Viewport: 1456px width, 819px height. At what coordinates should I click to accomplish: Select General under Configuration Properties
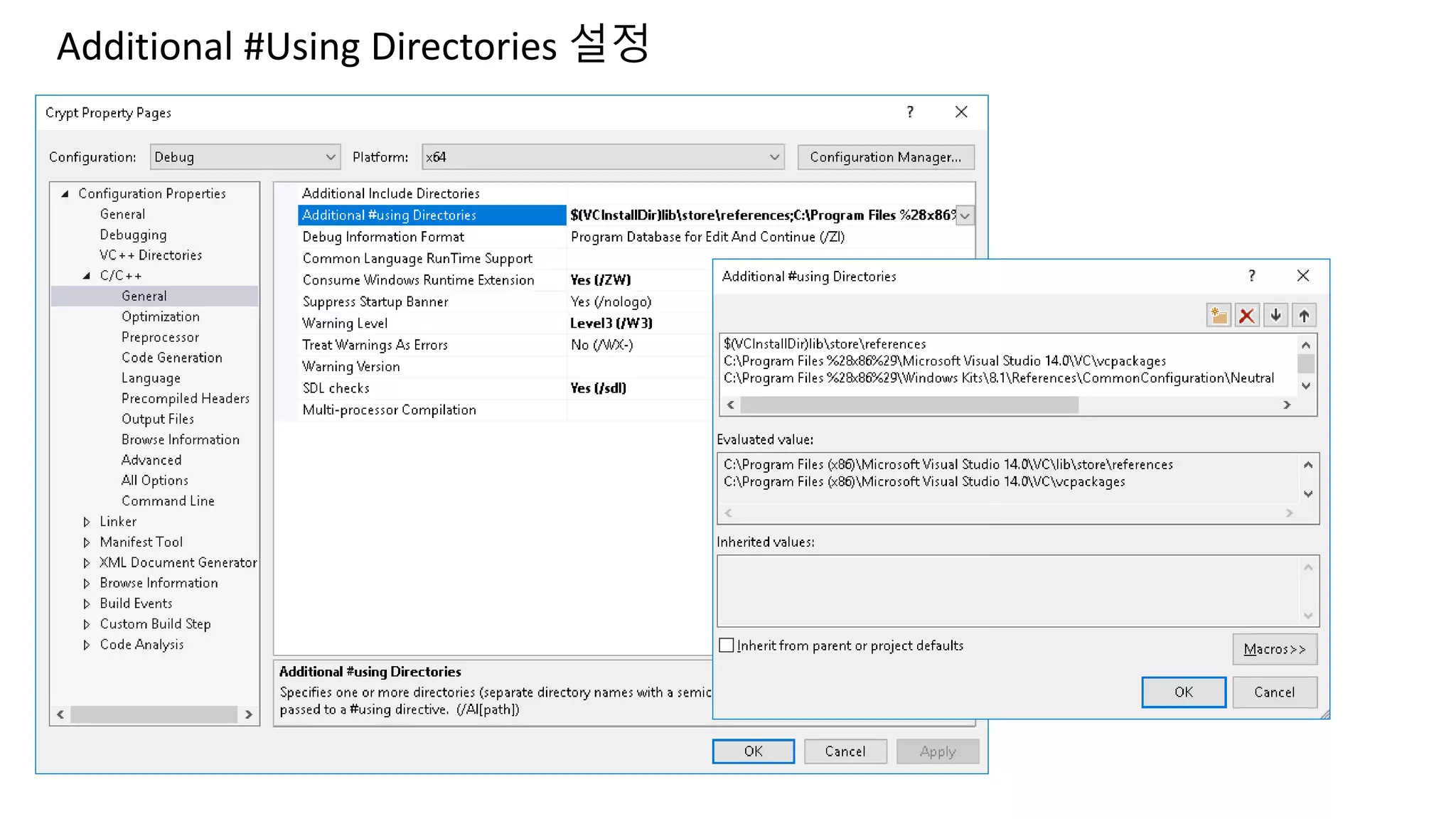(122, 214)
